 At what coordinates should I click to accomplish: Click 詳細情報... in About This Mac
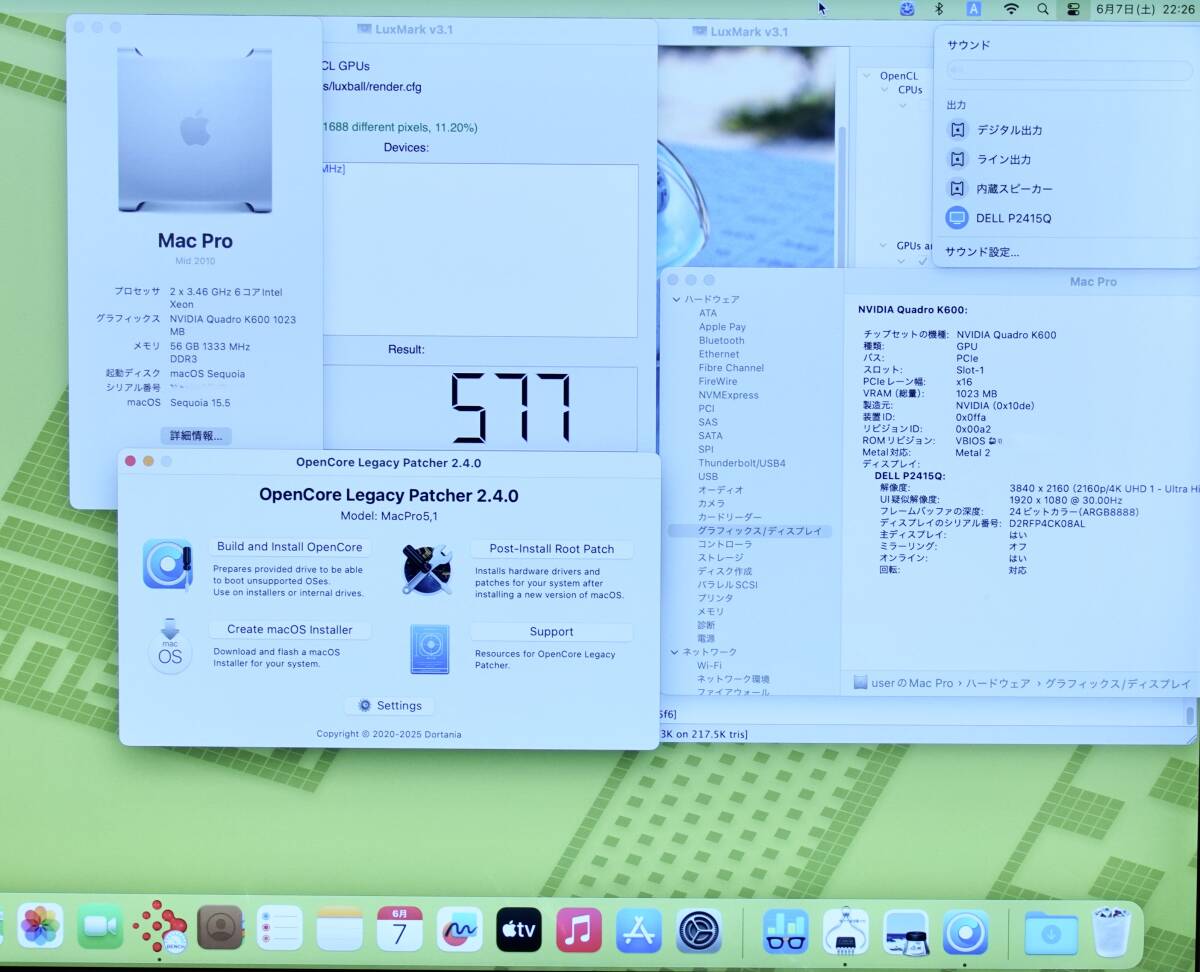click(196, 436)
